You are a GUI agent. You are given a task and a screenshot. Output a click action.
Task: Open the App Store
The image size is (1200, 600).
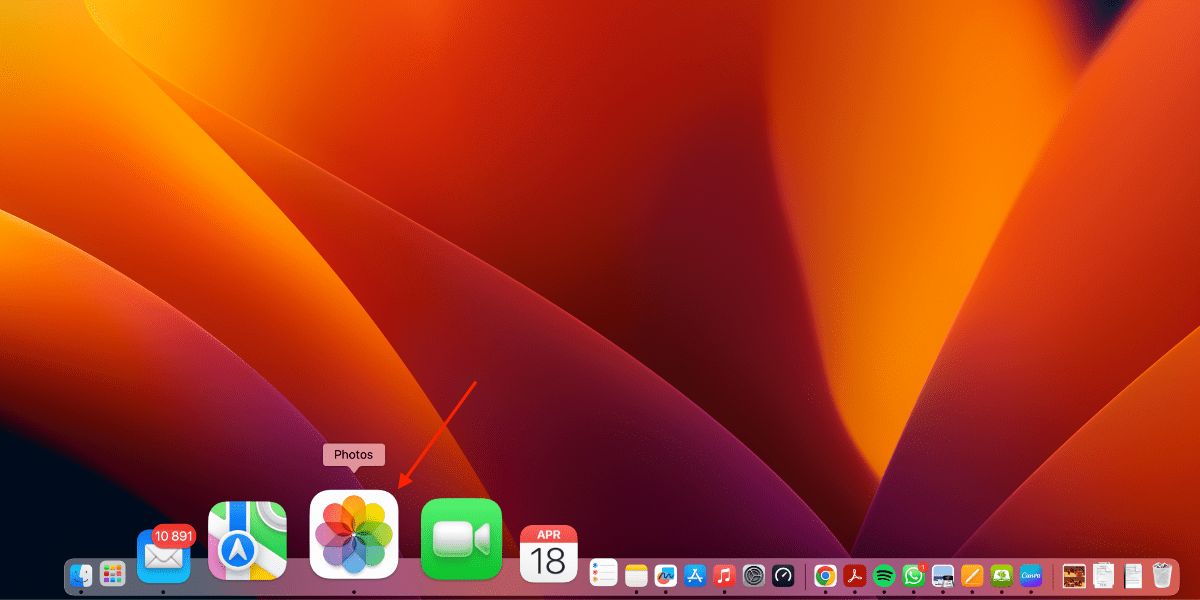(x=695, y=575)
